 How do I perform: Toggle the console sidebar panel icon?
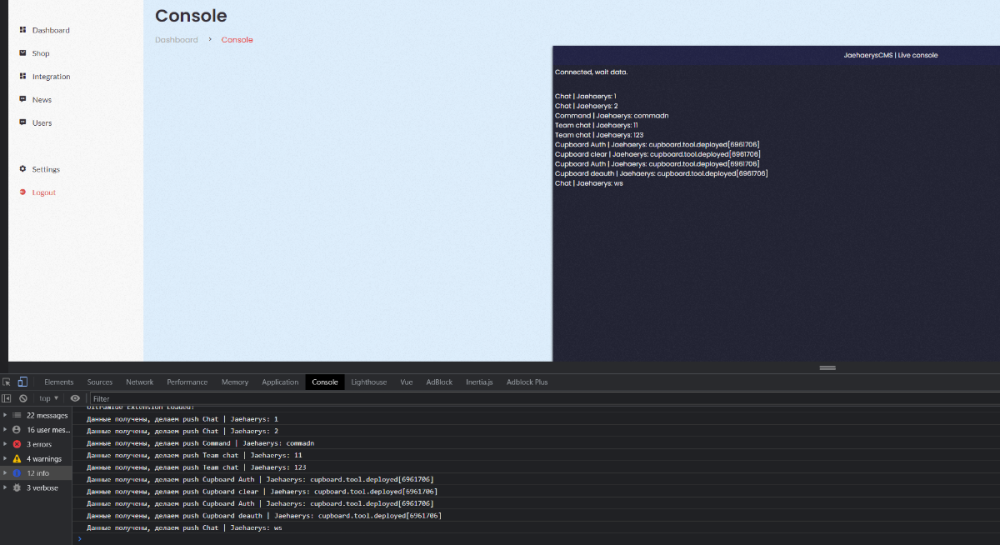tap(7, 398)
